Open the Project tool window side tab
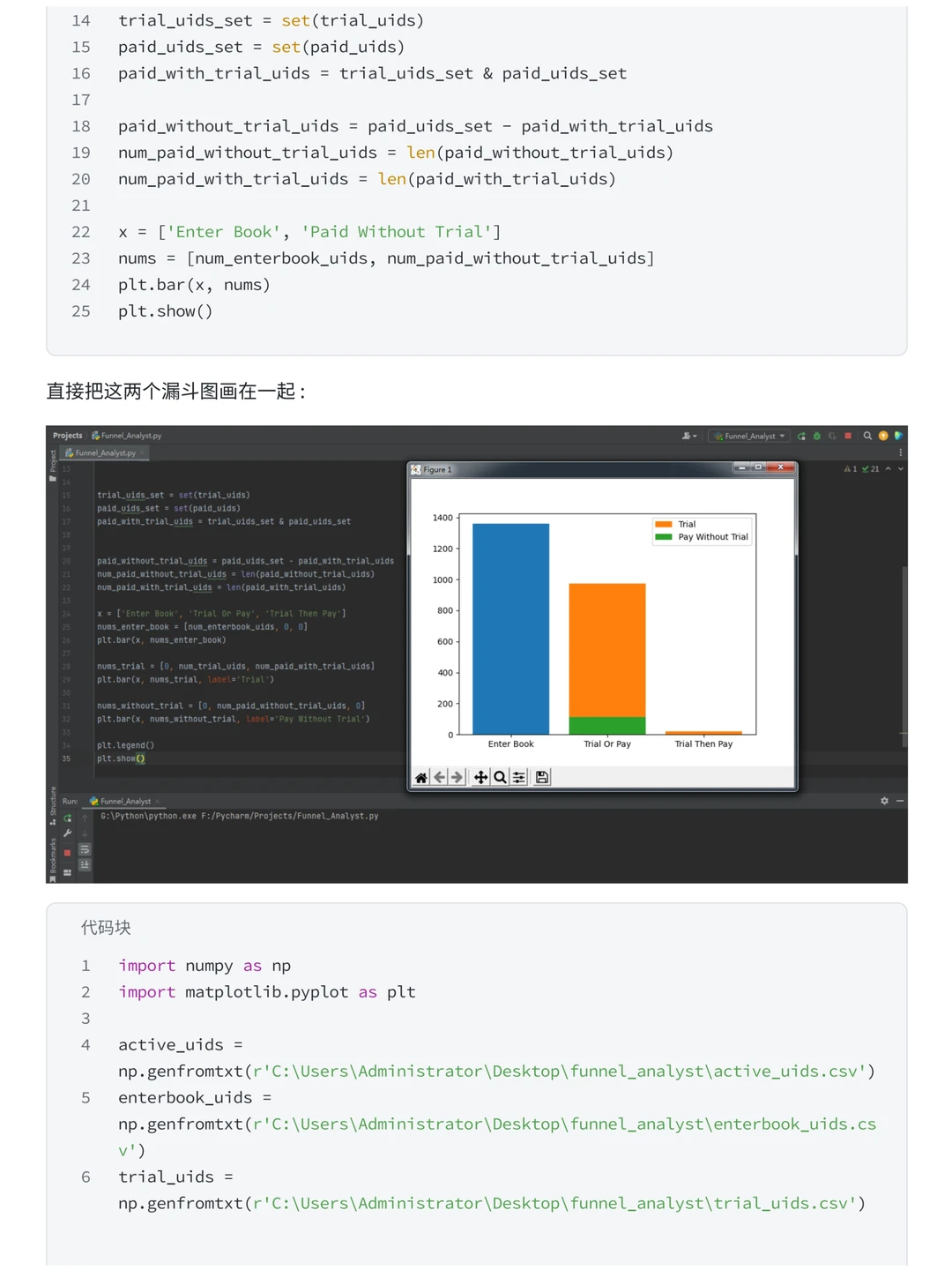952x1270 pixels. pos(53,465)
